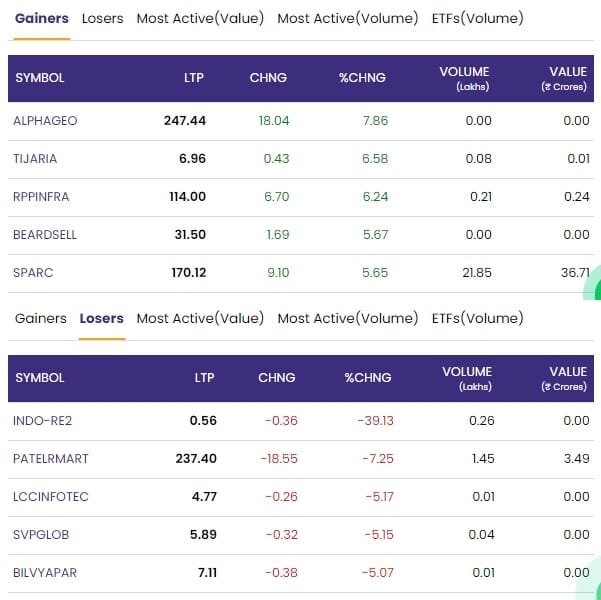The image size is (601, 600).
Task: Click the green floating button at right edge
Action: (x=594, y=283)
